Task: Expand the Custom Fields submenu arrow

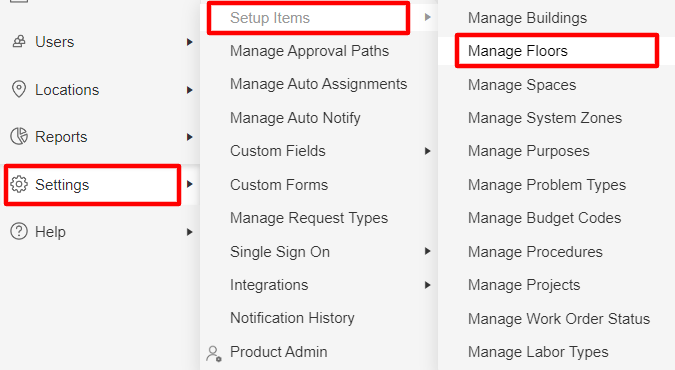Action: click(x=427, y=151)
